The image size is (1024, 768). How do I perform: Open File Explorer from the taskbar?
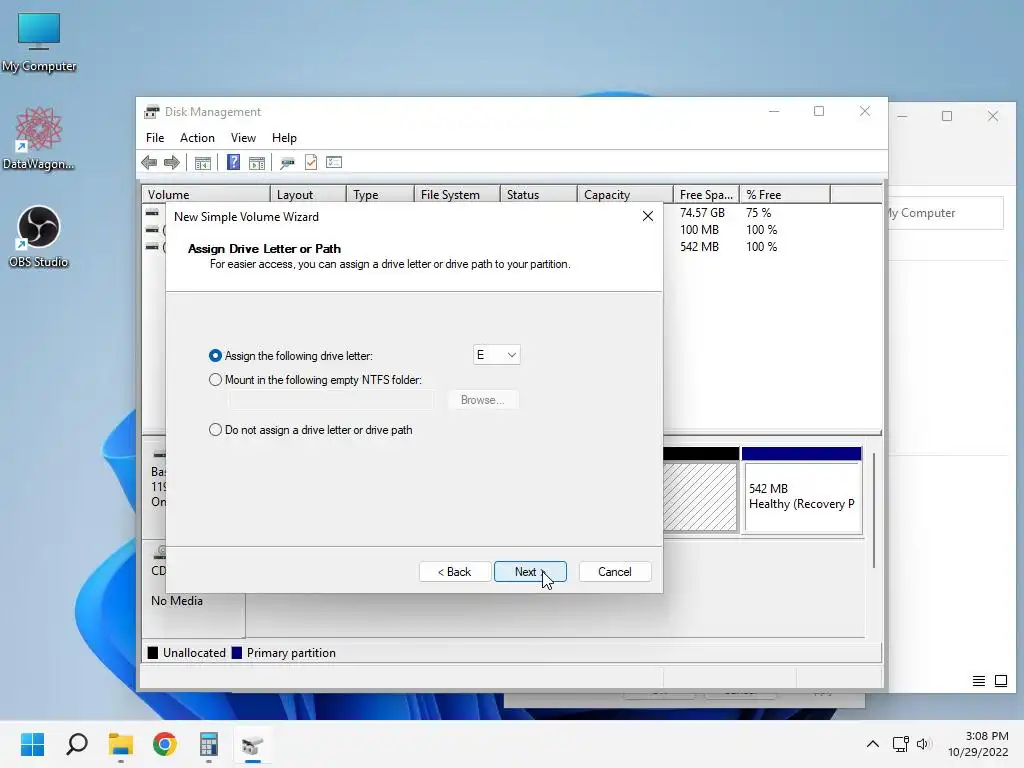pos(121,744)
